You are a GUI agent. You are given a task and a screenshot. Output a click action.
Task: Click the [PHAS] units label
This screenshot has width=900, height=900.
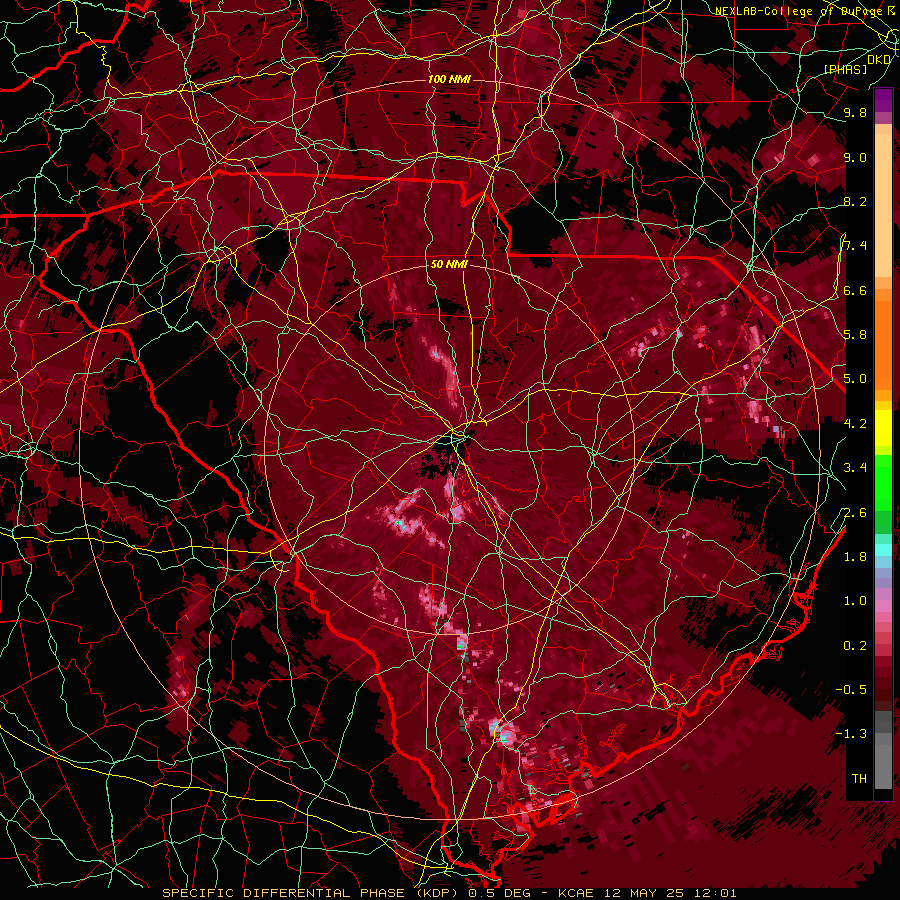[845, 70]
